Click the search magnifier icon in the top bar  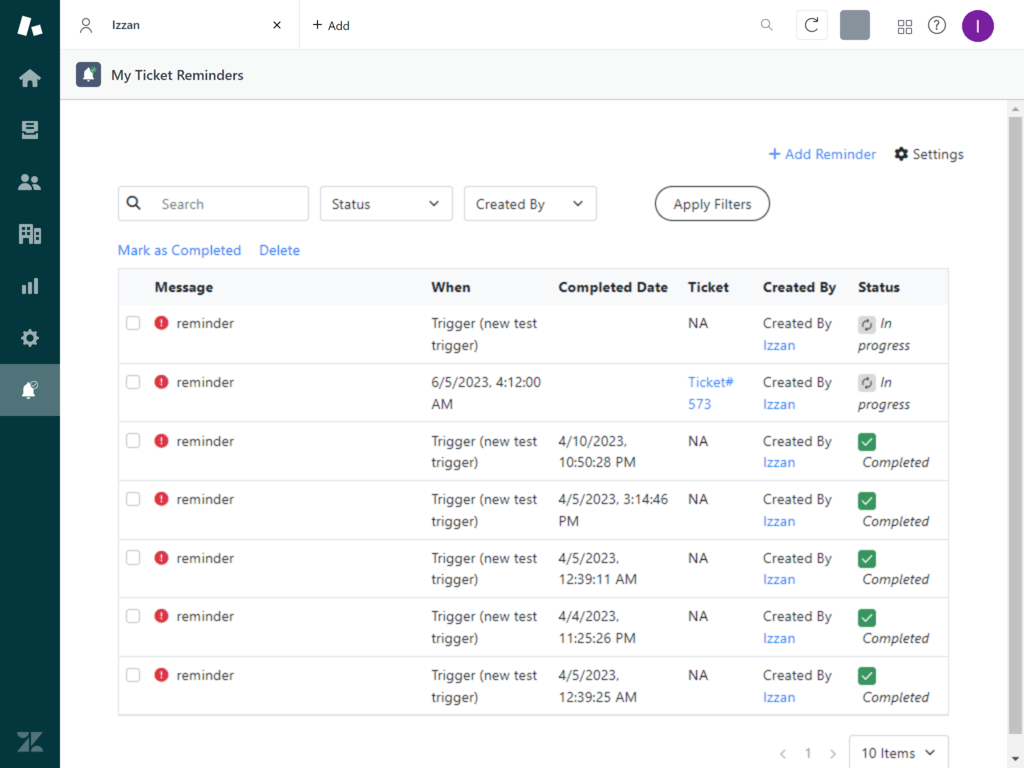tap(766, 25)
